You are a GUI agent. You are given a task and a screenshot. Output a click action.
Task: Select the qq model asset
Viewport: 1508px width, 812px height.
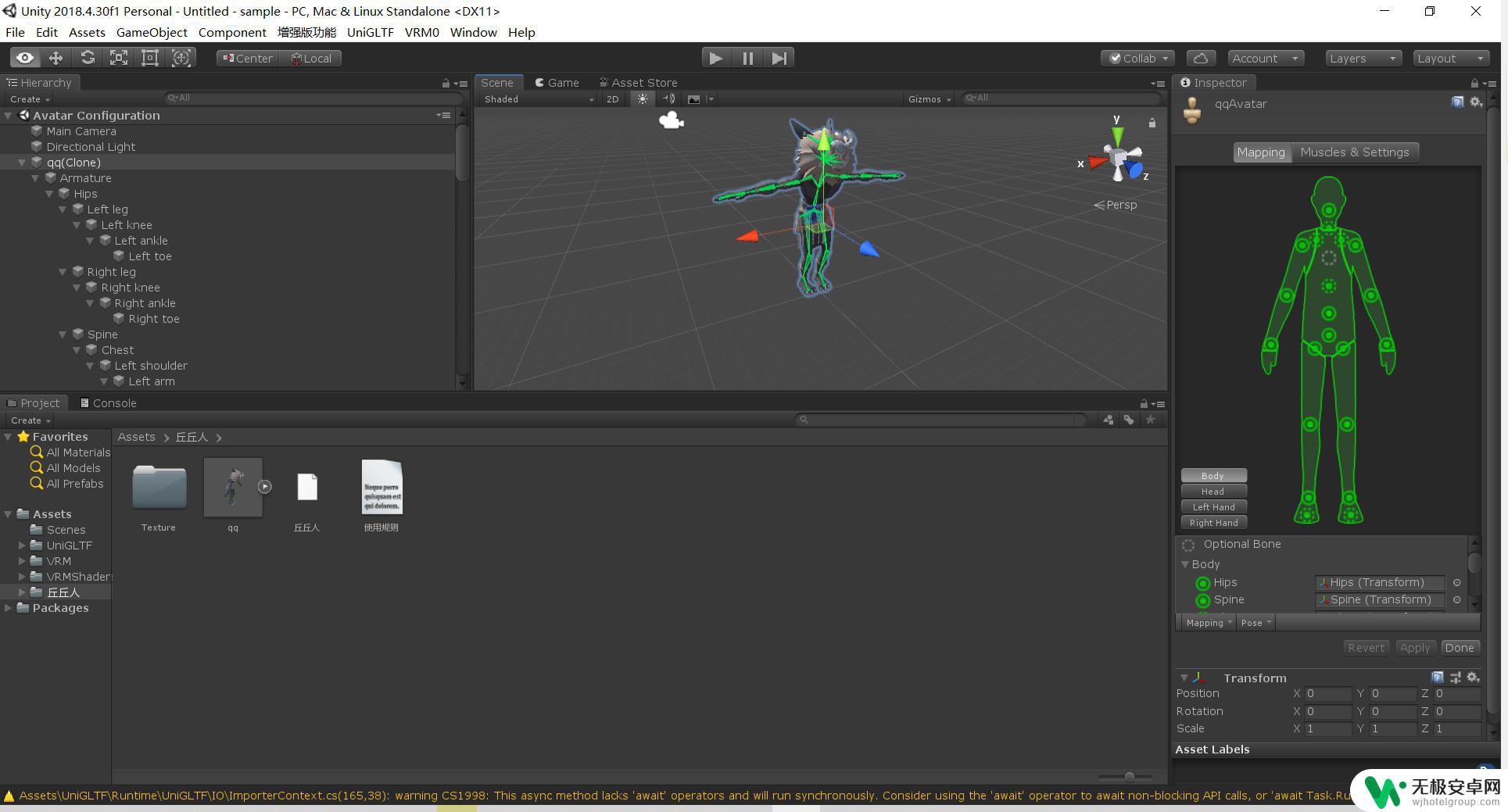click(x=233, y=496)
